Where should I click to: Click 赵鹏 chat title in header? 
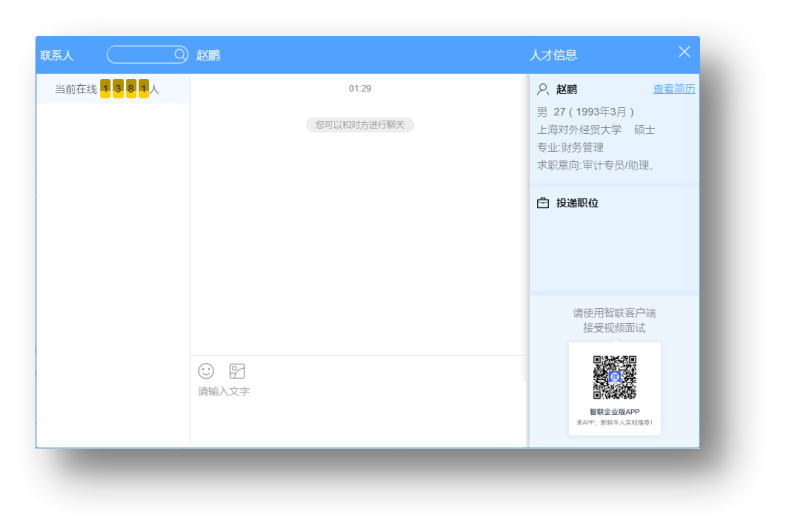208,55
